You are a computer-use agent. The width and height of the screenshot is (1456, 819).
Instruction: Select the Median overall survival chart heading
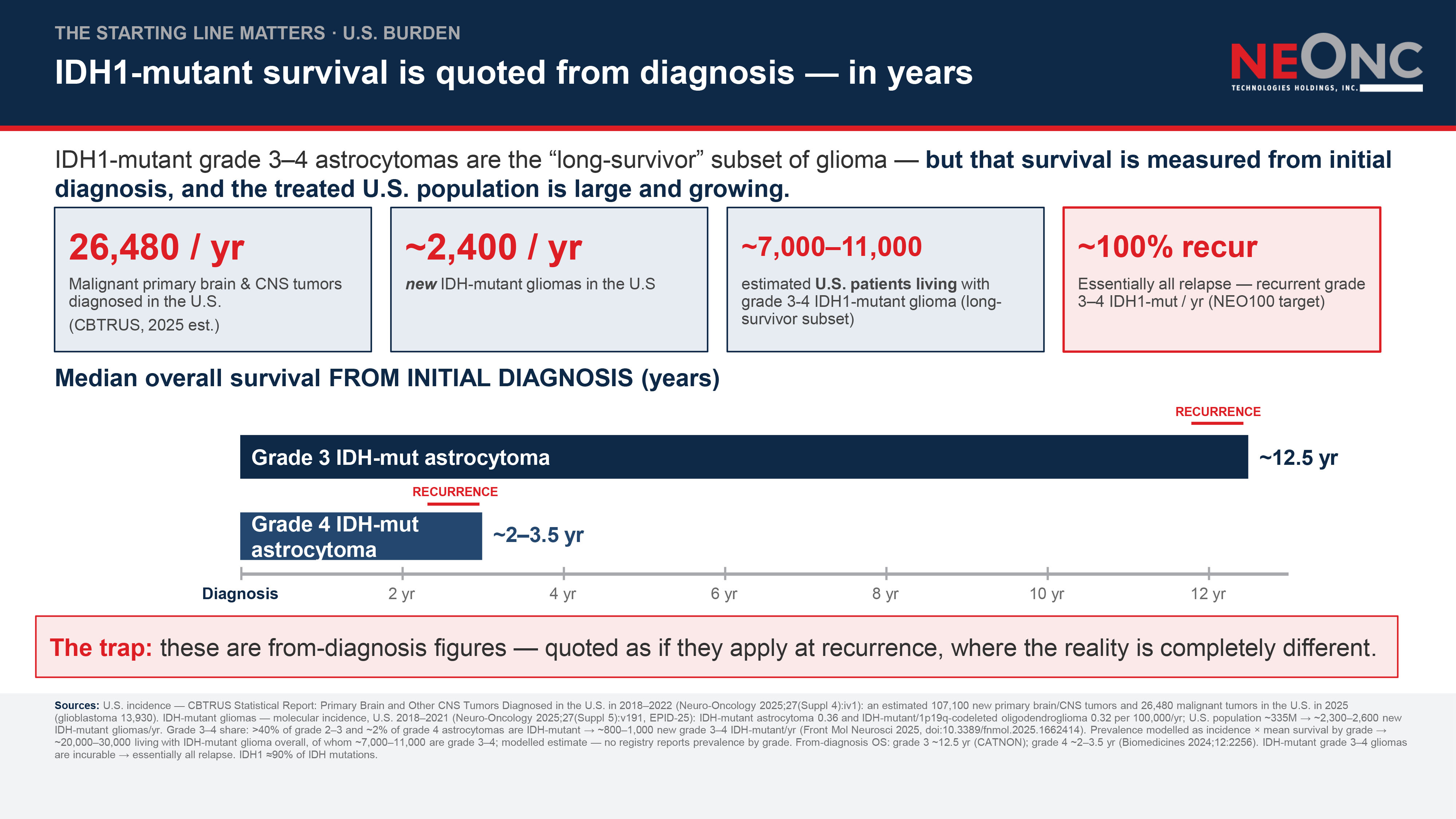387,378
